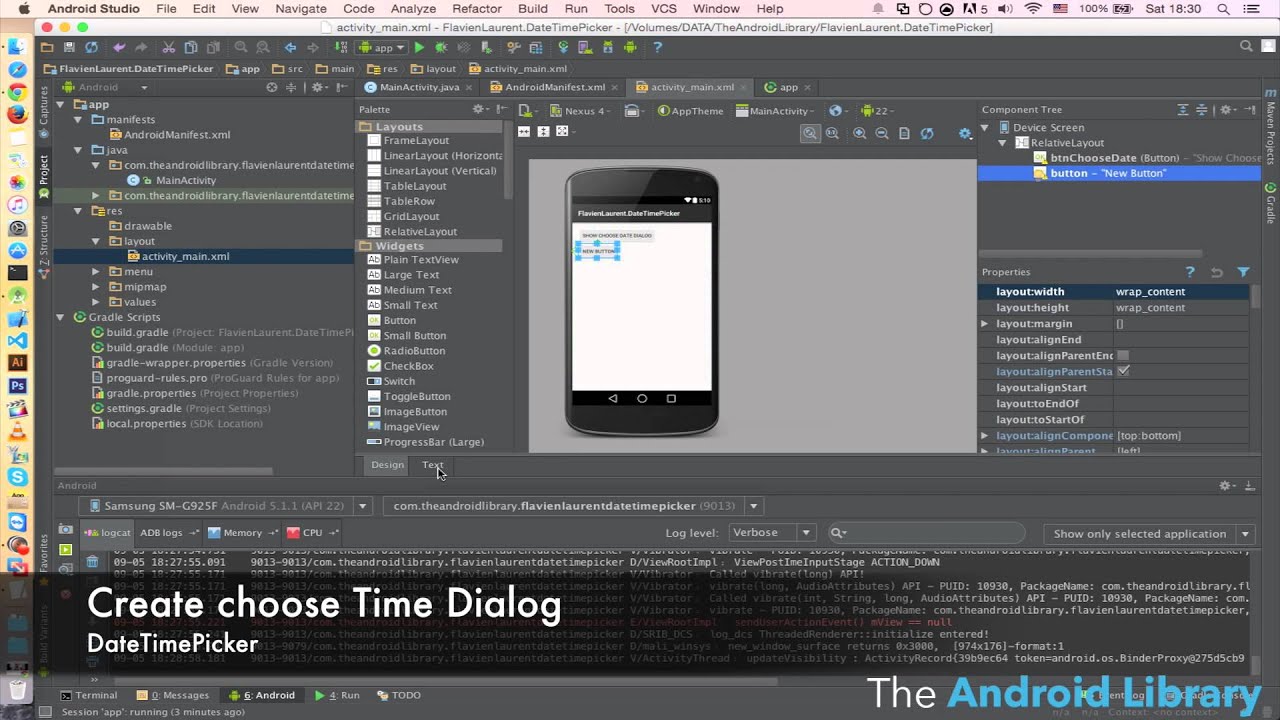The image size is (1280, 720).
Task: Click the Undo arrow icon
Action: coord(119,47)
